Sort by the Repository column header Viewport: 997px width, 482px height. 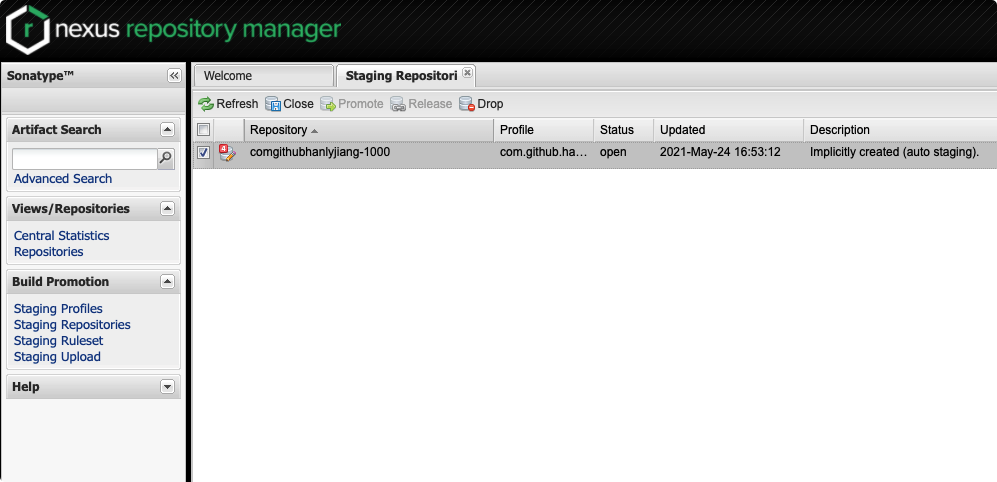[369, 130]
